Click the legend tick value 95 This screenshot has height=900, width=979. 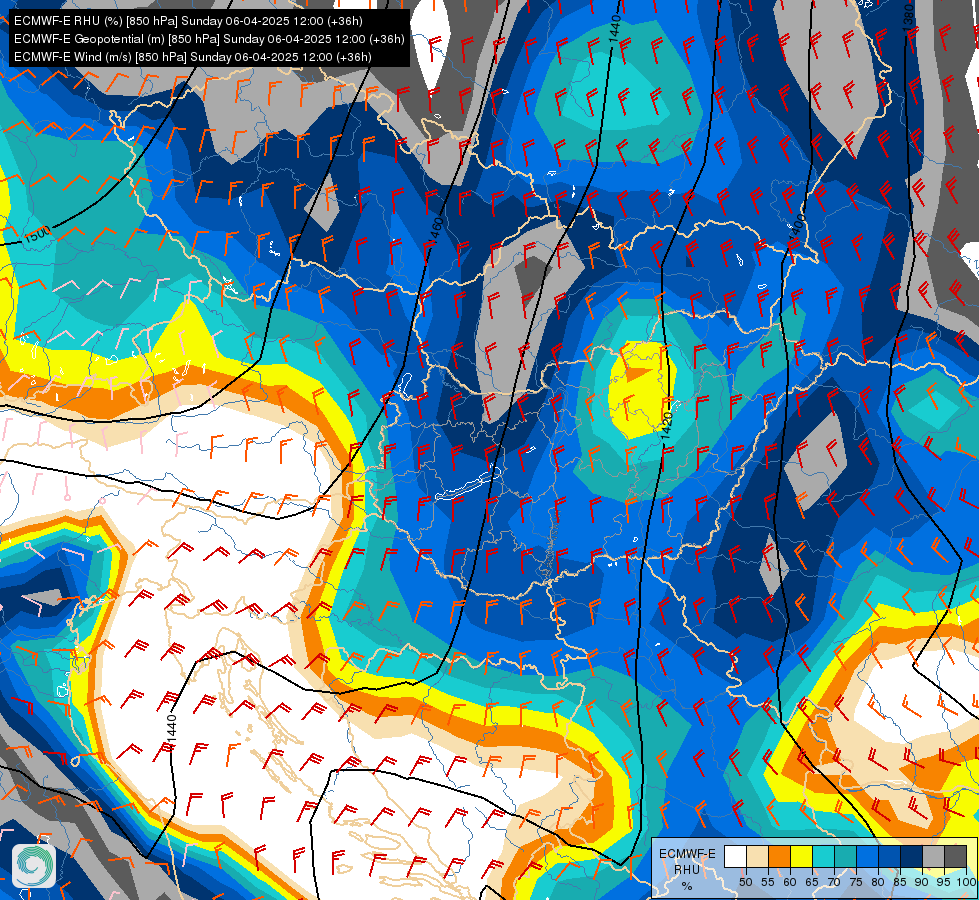[944, 882]
